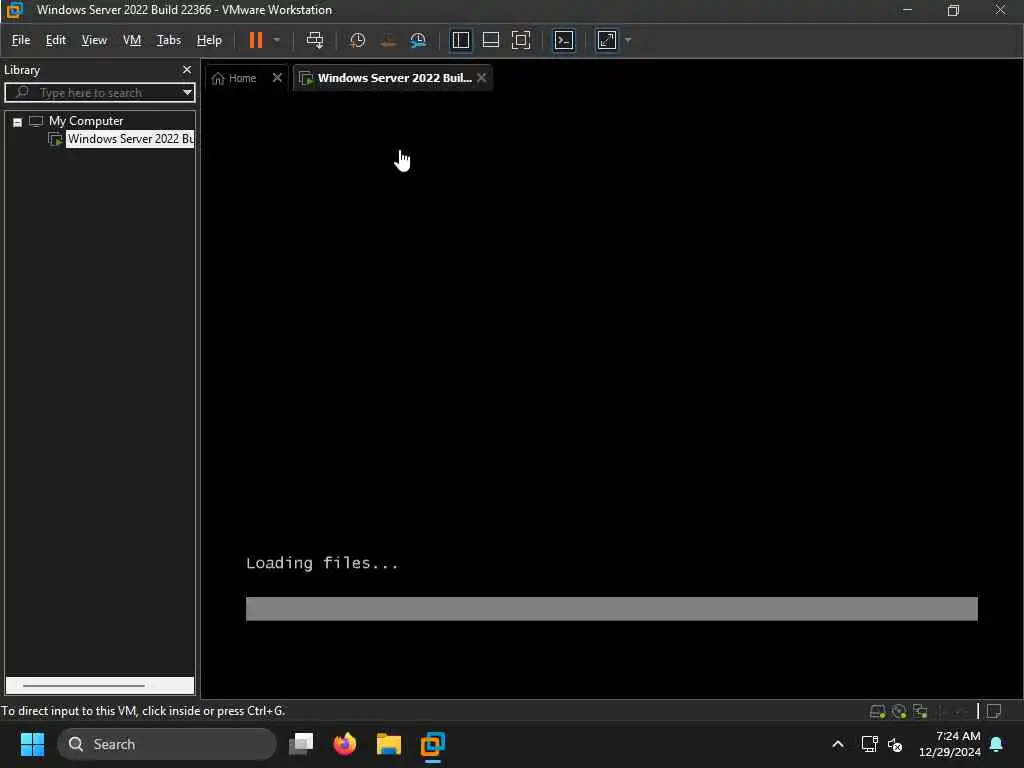The height and width of the screenshot is (768, 1024).
Task: Click the message log icon in status bar
Action: (x=994, y=711)
